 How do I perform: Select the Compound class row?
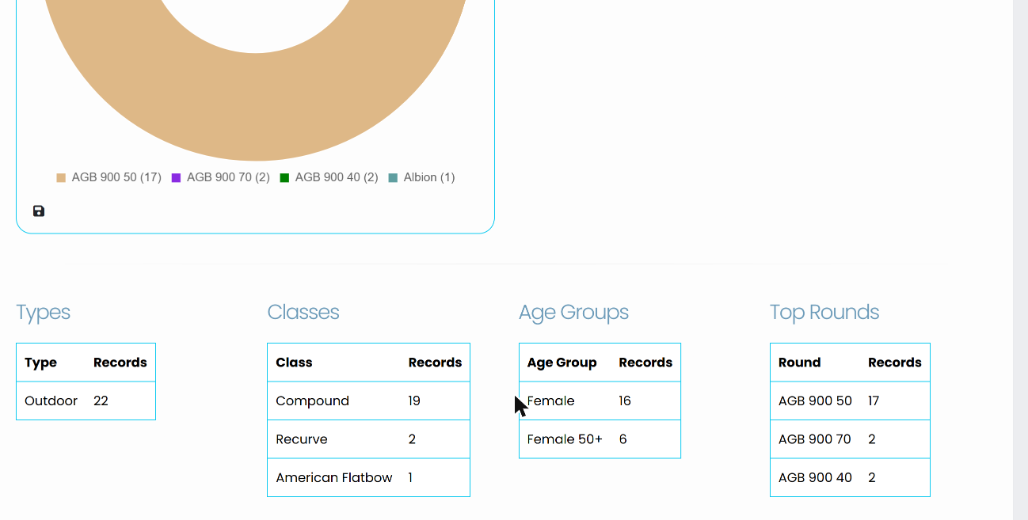click(x=368, y=401)
